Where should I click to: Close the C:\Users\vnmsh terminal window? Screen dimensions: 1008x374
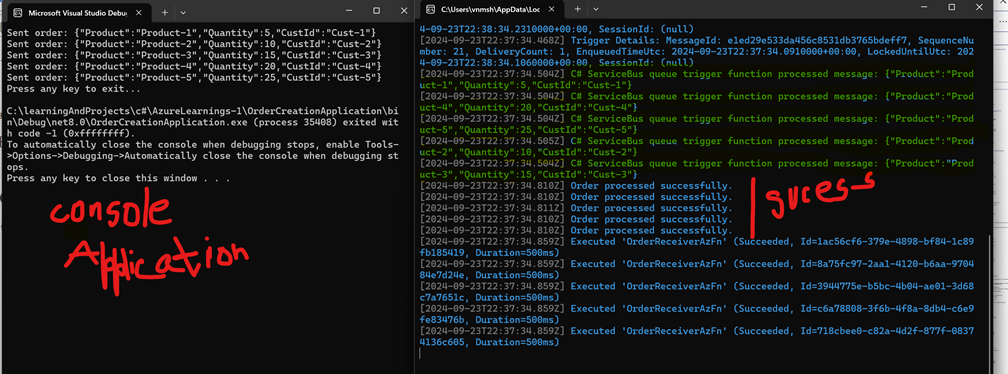[979, 7]
